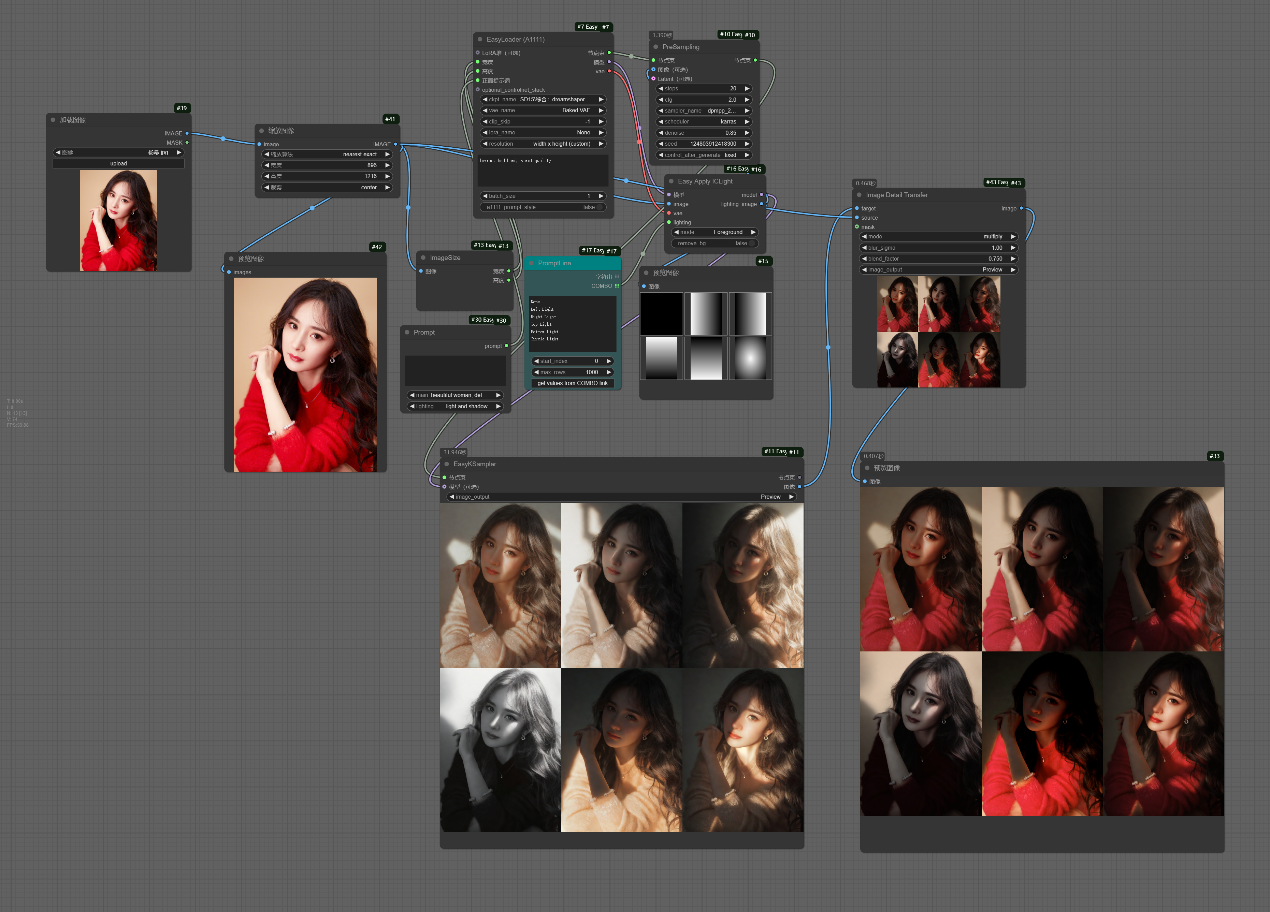Collapse the EasyKSampler node

[x=447, y=464]
